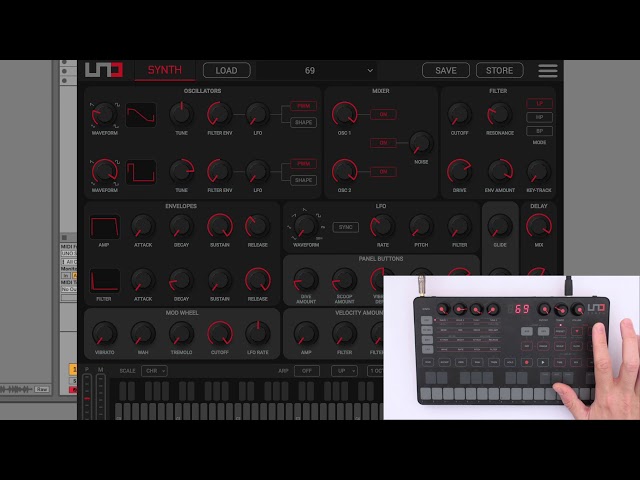Open the ARP direction UP dropdown

(344, 371)
